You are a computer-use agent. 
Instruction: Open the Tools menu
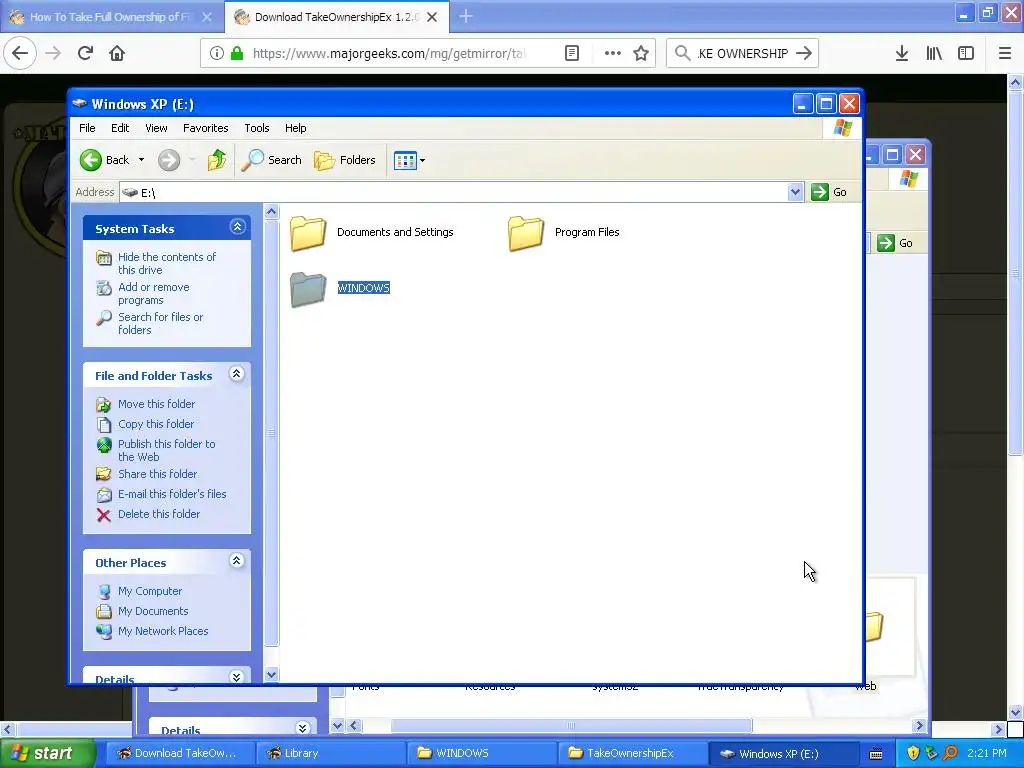pos(257,128)
